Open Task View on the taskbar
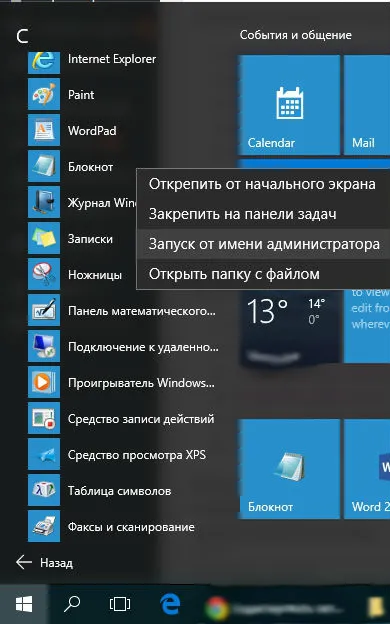 120,604
